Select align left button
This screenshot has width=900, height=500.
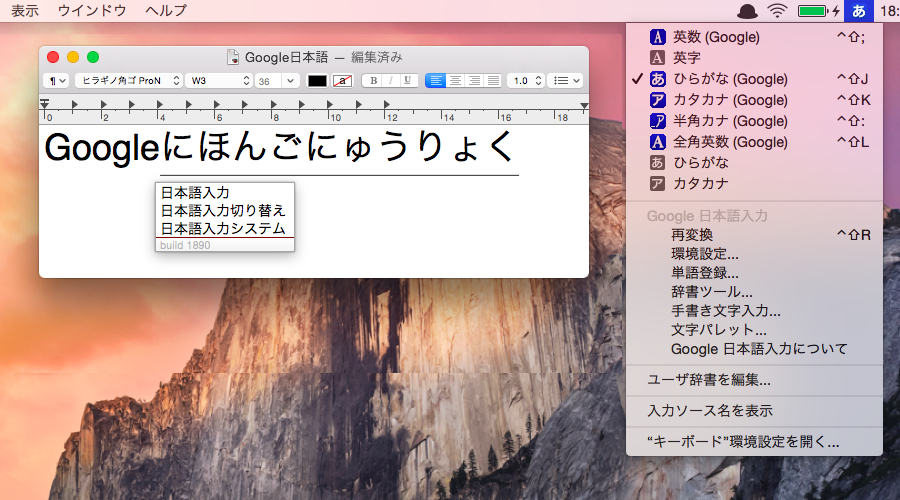coord(436,81)
